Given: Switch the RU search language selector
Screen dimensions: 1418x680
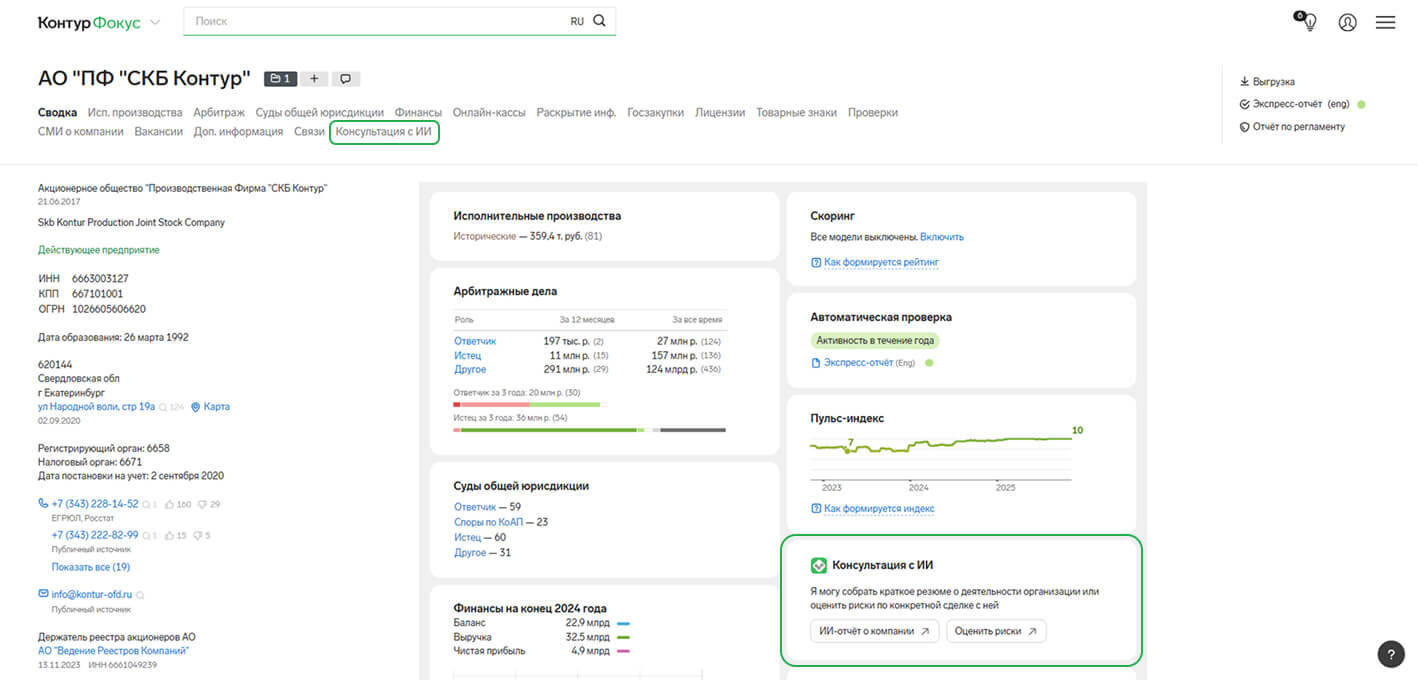Looking at the screenshot, I should [x=577, y=21].
